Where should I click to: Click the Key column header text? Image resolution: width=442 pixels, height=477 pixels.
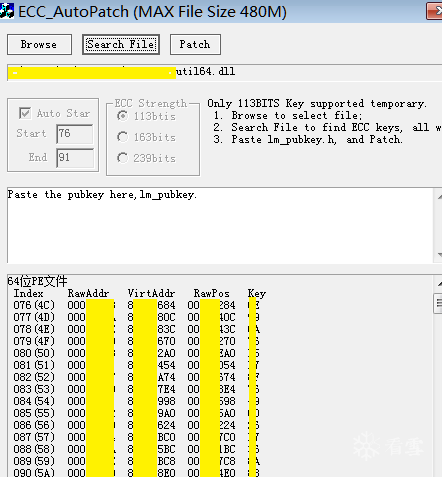pyautogui.click(x=257, y=294)
